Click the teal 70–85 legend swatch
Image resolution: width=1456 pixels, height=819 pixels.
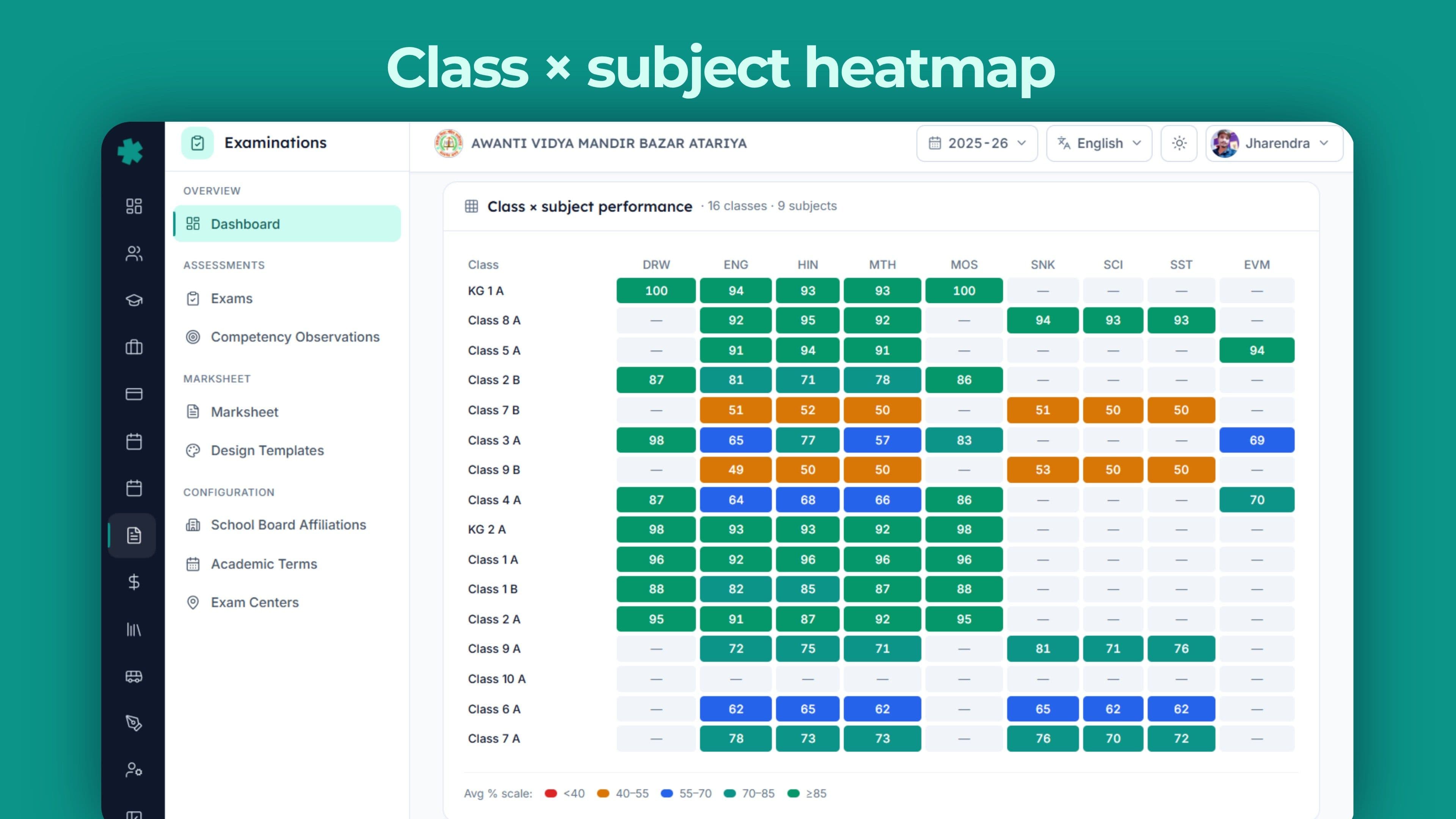[x=730, y=794]
